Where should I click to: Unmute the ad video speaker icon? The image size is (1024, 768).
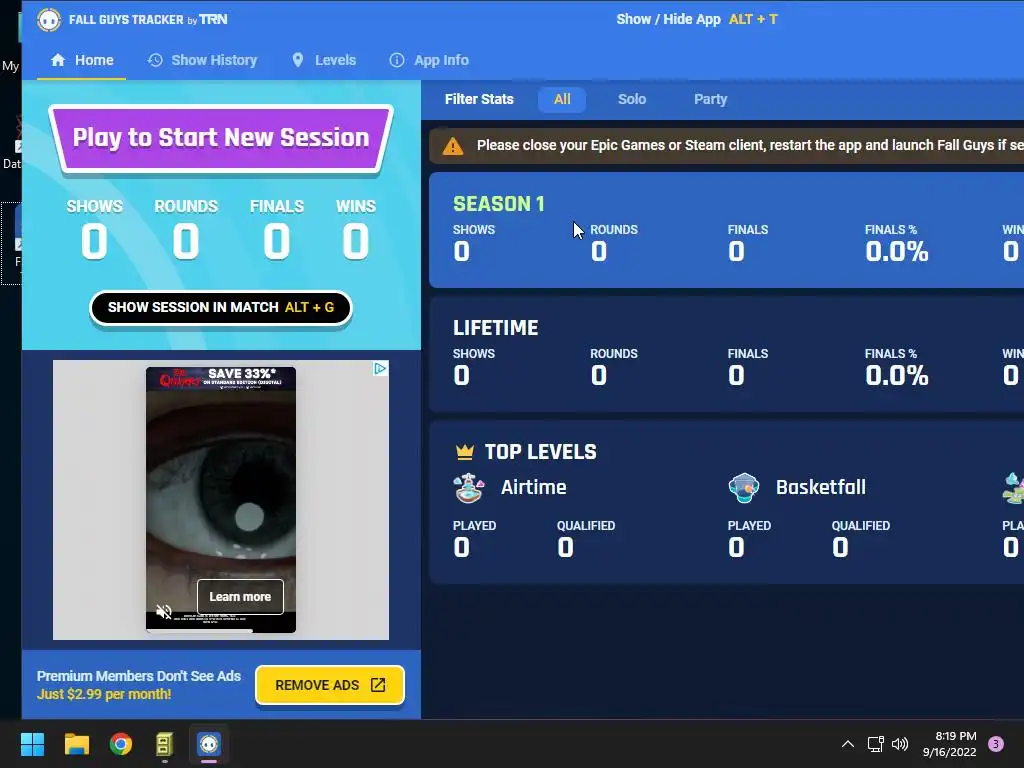tap(164, 612)
